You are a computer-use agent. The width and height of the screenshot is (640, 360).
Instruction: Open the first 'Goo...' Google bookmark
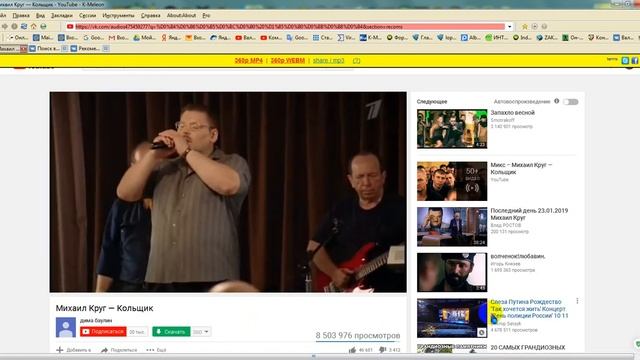point(93,38)
